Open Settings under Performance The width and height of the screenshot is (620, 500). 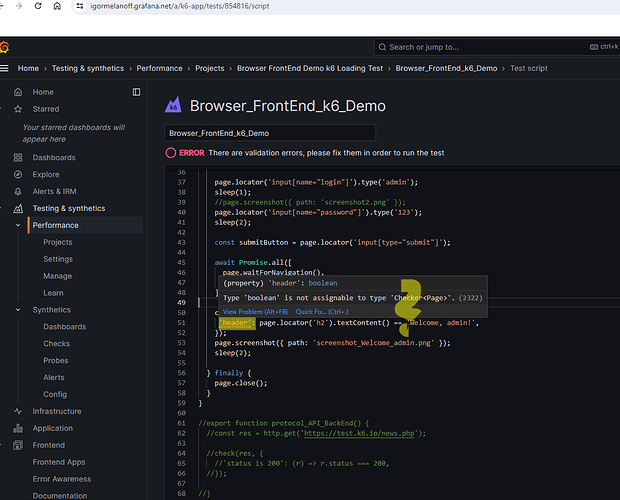coord(58,259)
